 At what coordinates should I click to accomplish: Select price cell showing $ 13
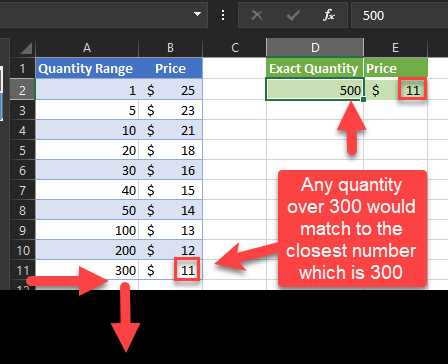click(x=170, y=230)
